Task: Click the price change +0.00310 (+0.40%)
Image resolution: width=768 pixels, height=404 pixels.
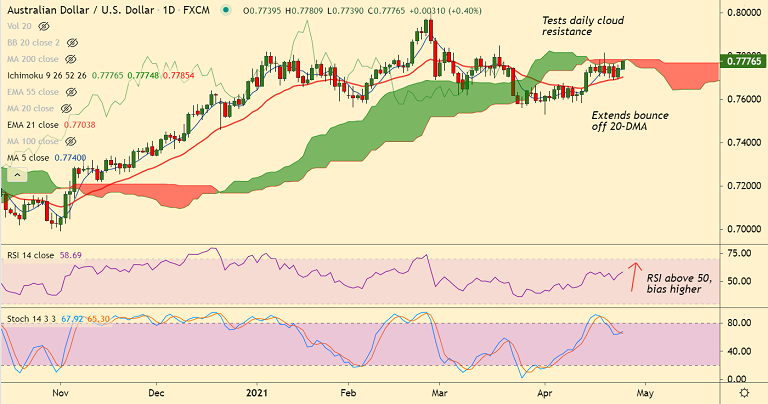Action: pyautogui.click(x=445, y=10)
